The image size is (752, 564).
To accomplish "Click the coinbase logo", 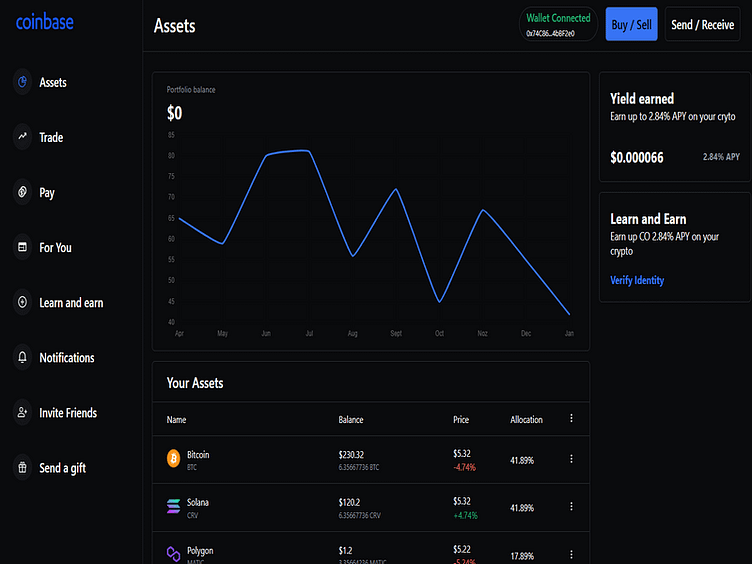I will point(44,22).
